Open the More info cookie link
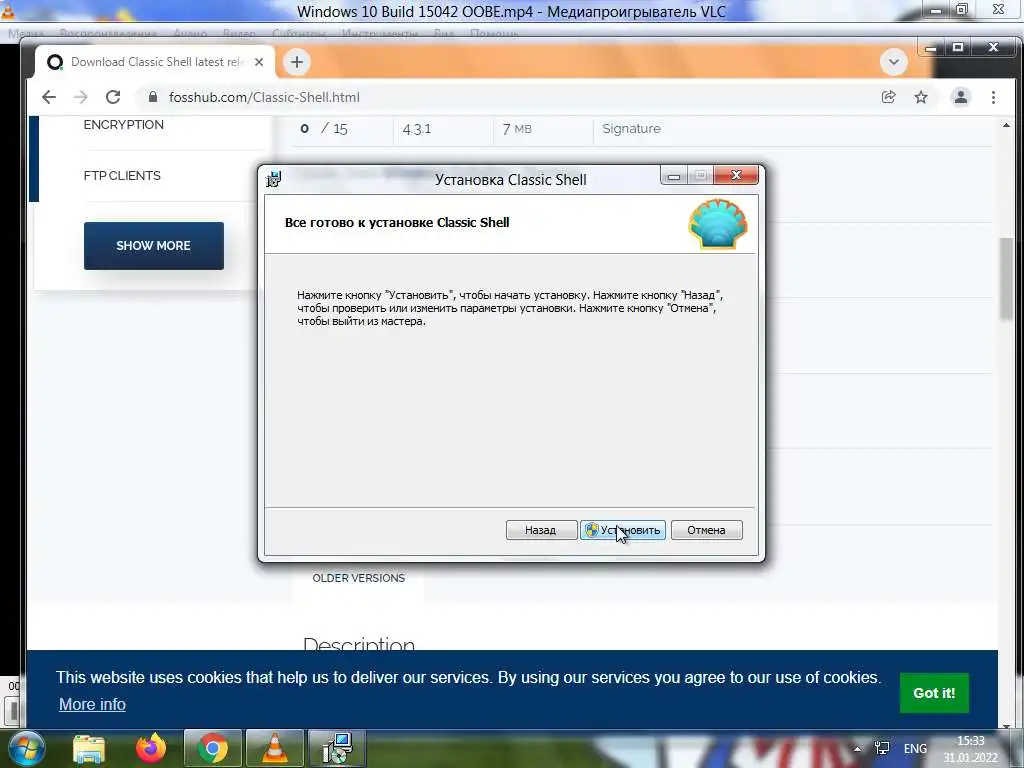1024x768 pixels. pyautogui.click(x=92, y=704)
